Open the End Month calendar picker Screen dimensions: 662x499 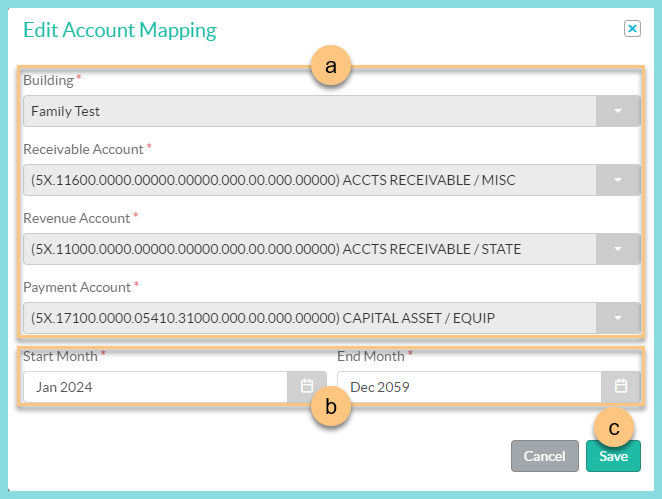point(620,386)
